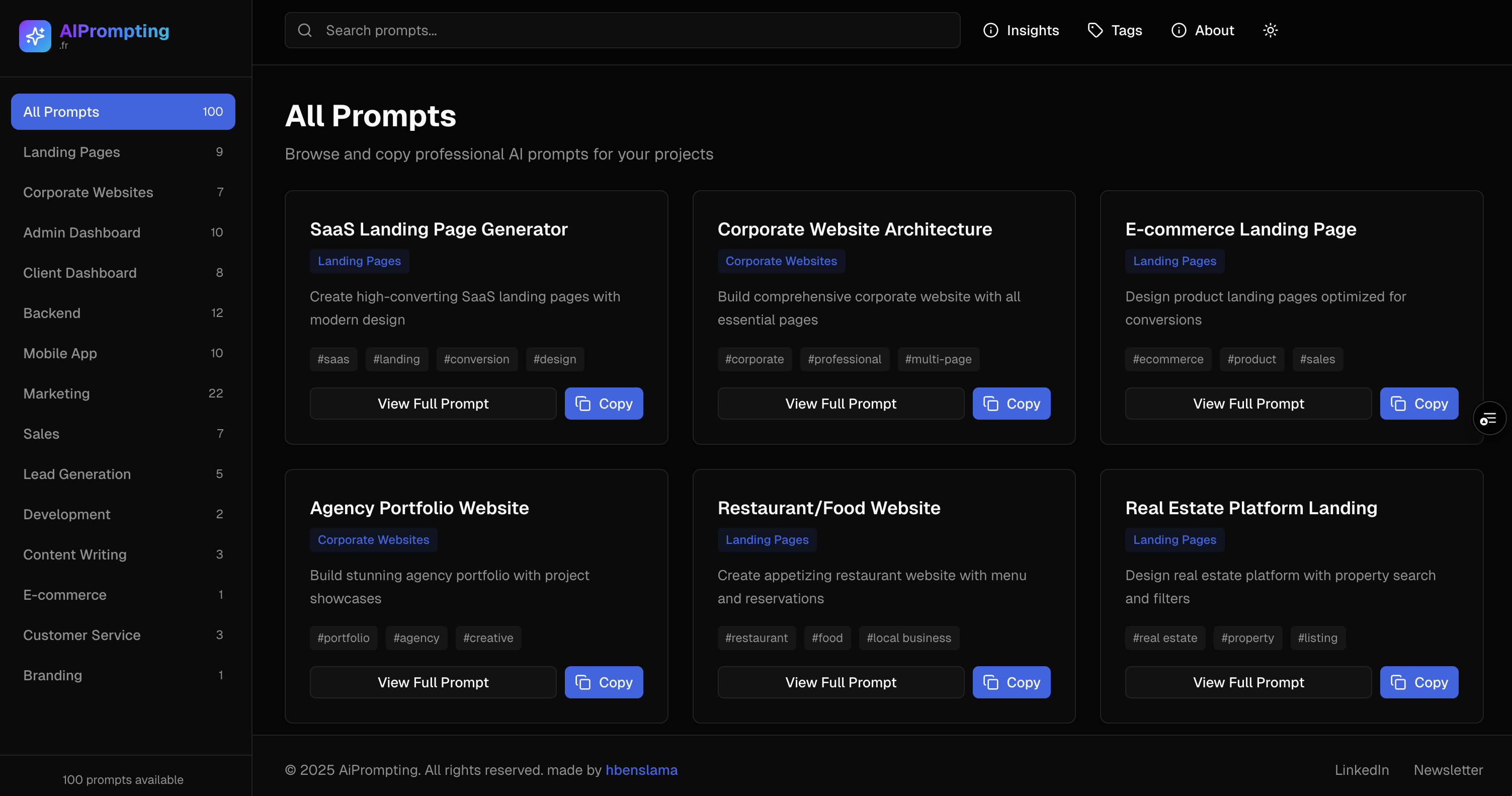Image resolution: width=1512 pixels, height=796 pixels.
Task: Copy the SaaS Landing Page Generator prompt
Action: coord(604,404)
